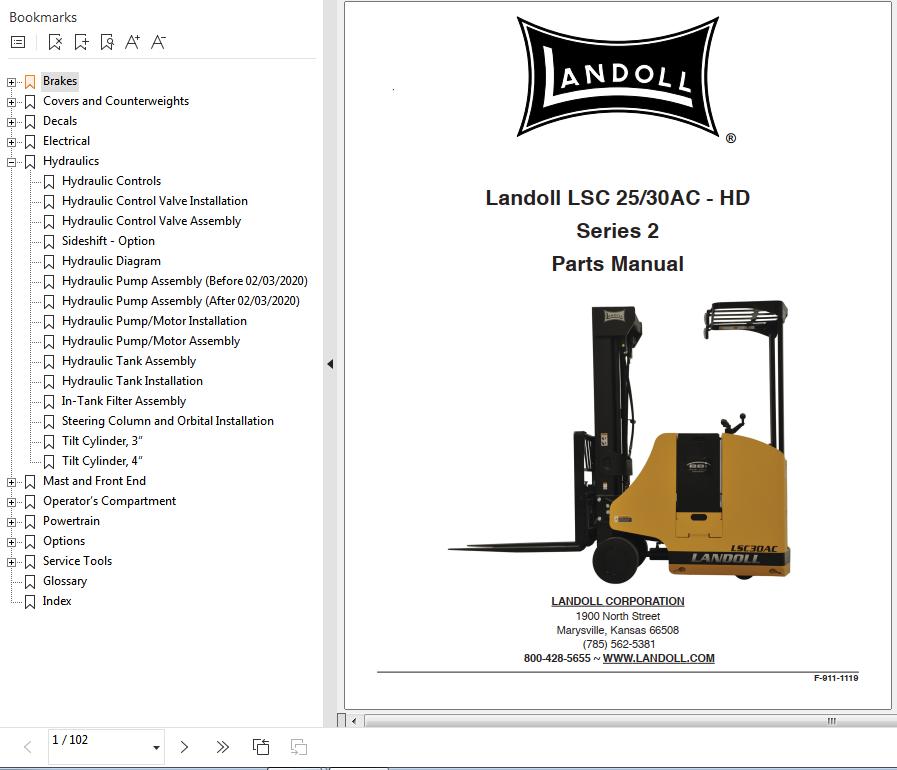
Task: Increase bookmark text size
Action: coord(133,42)
